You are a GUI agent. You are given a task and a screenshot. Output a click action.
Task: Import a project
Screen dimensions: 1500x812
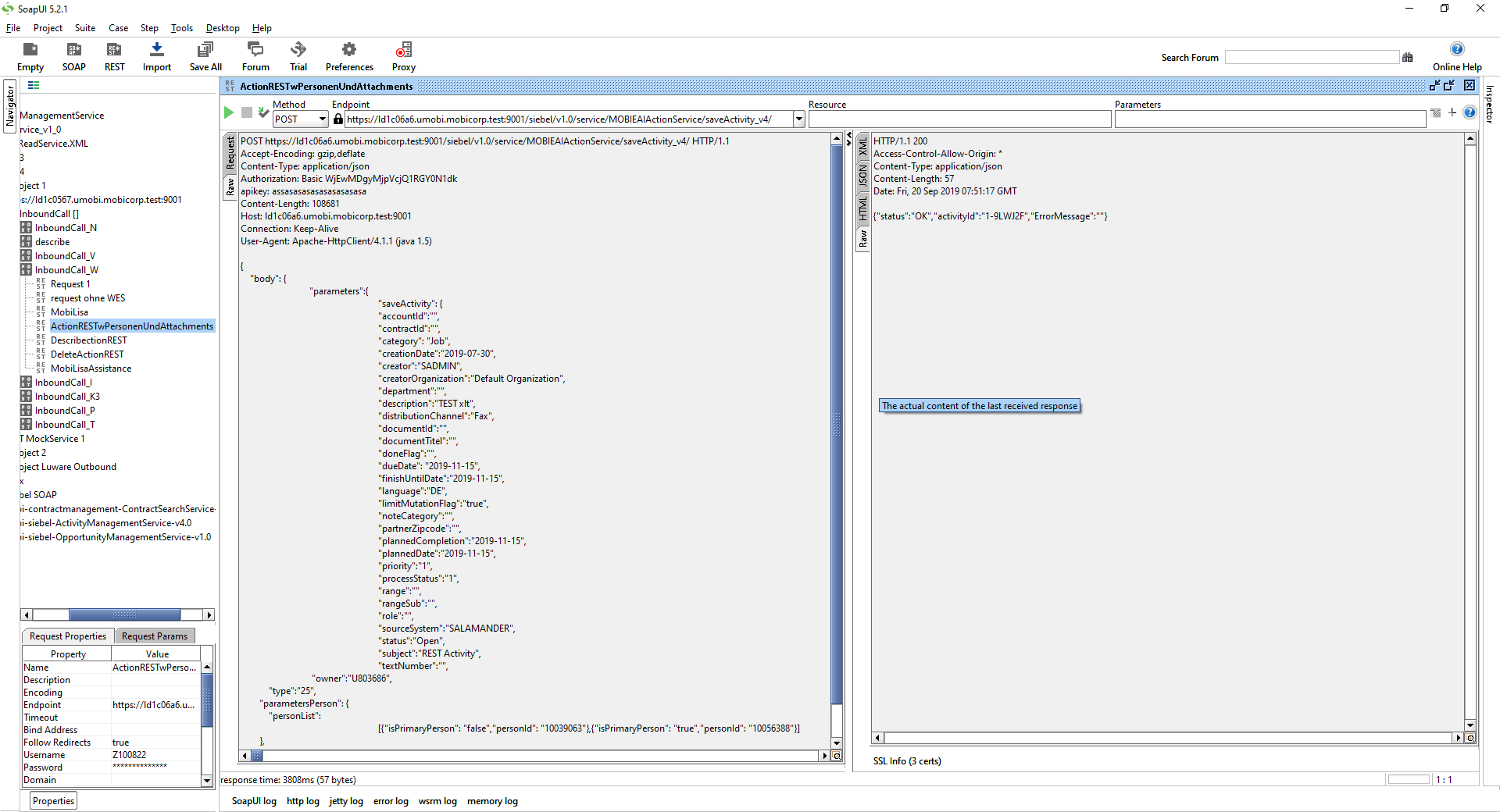[x=156, y=57]
